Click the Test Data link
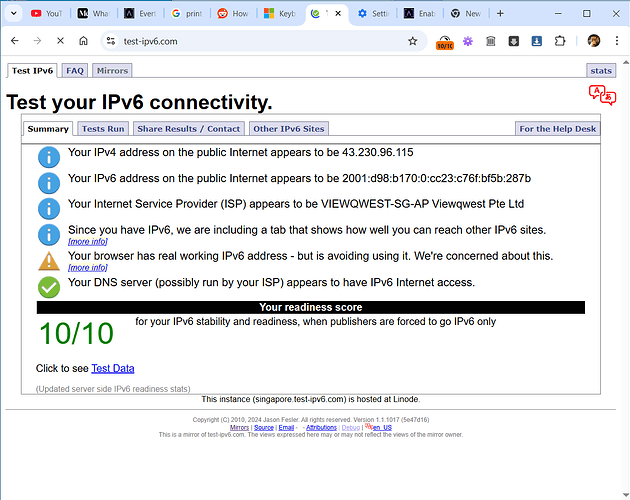Viewport: 630px width, 500px height. point(112,368)
